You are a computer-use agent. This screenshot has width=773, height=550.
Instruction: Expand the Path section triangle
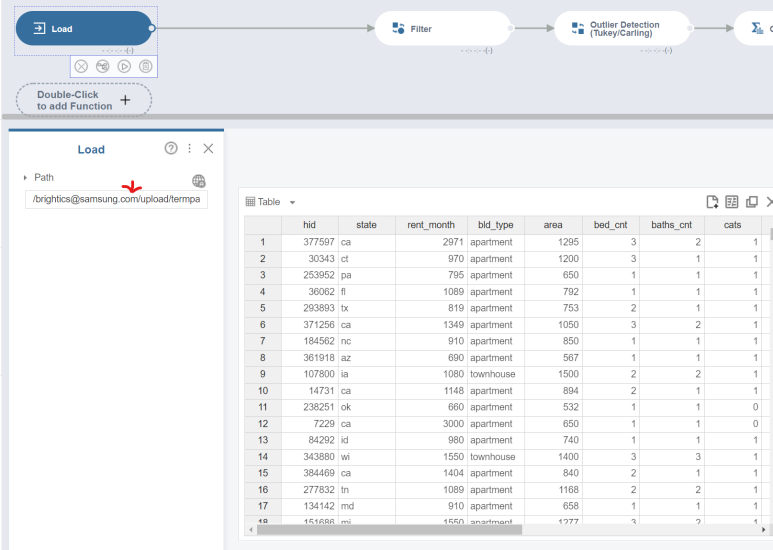(x=25, y=177)
